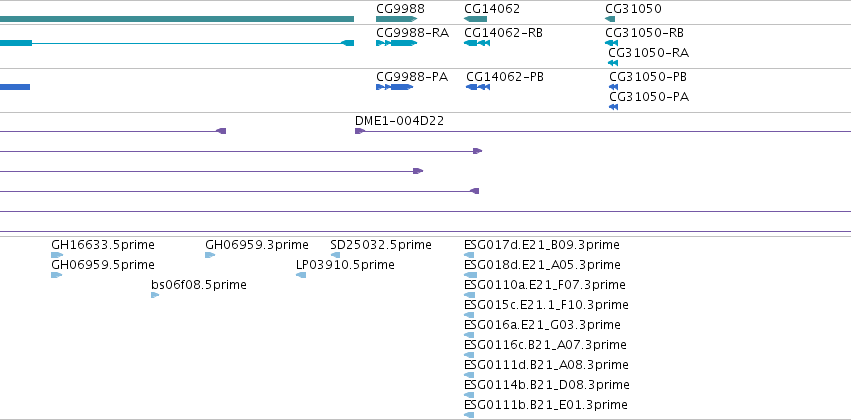
Task: Select the GH16633.5prime EST marker
Action: (57, 255)
